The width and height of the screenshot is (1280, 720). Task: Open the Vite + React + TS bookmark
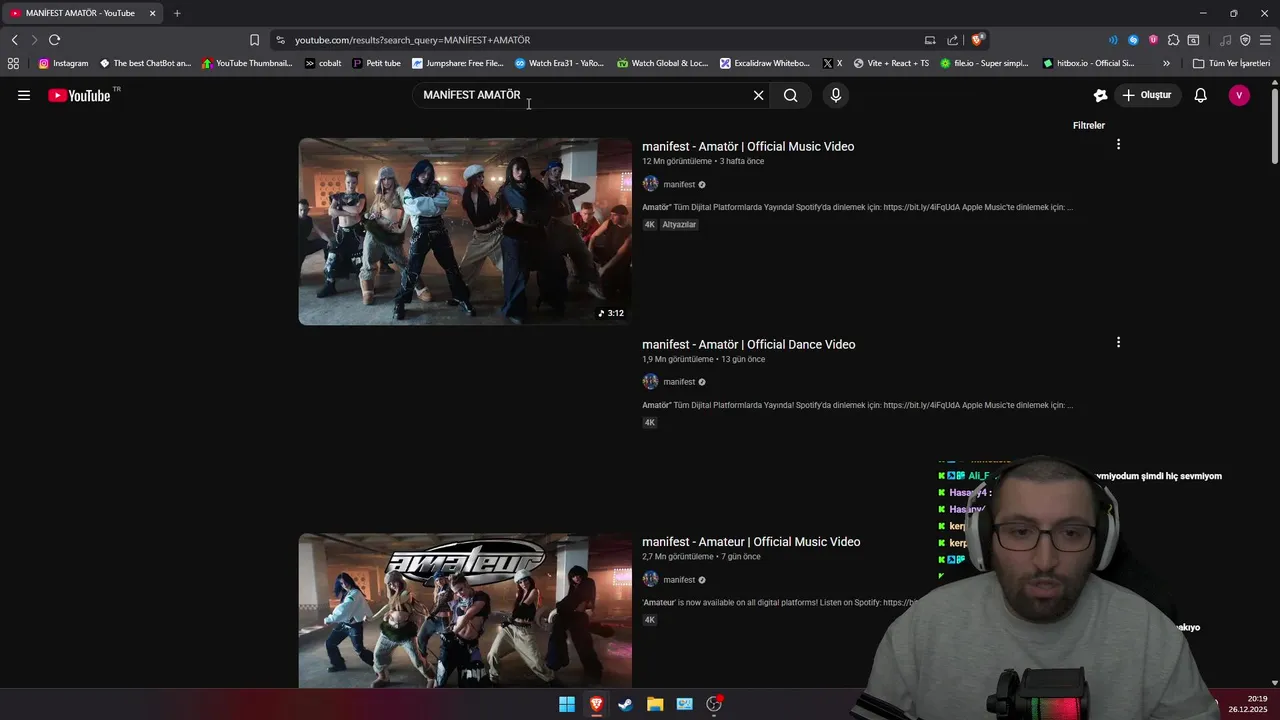click(x=891, y=63)
